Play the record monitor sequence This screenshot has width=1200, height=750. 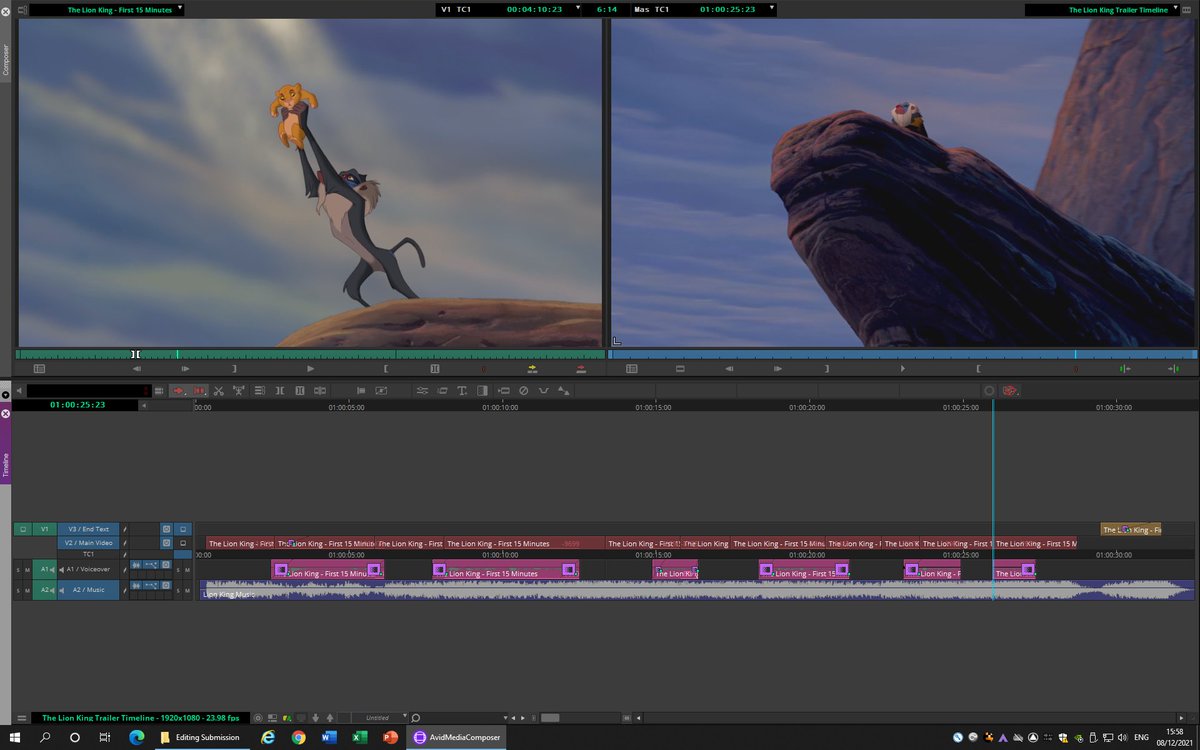[x=903, y=368]
